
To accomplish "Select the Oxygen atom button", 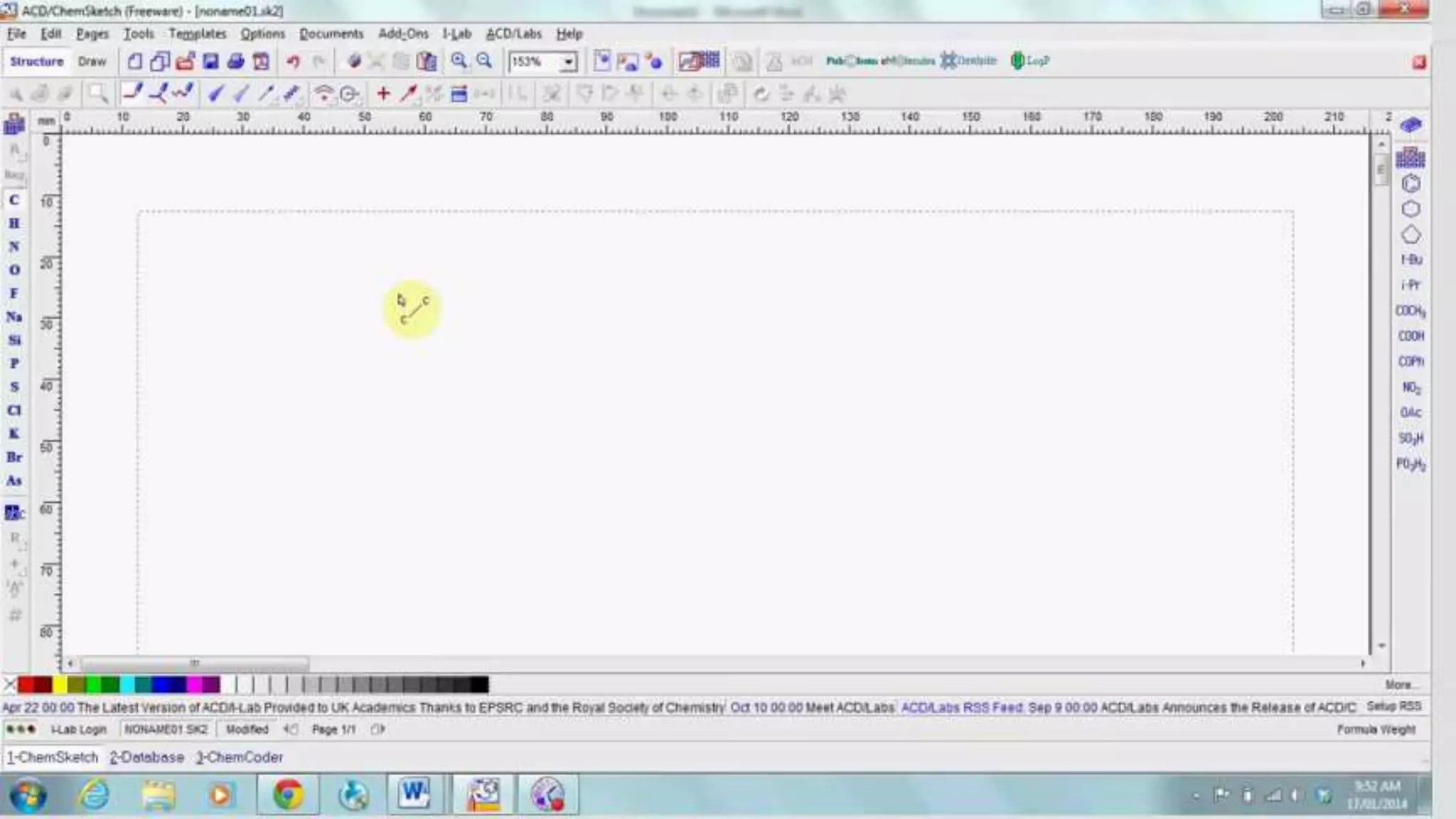I will pyautogui.click(x=14, y=270).
